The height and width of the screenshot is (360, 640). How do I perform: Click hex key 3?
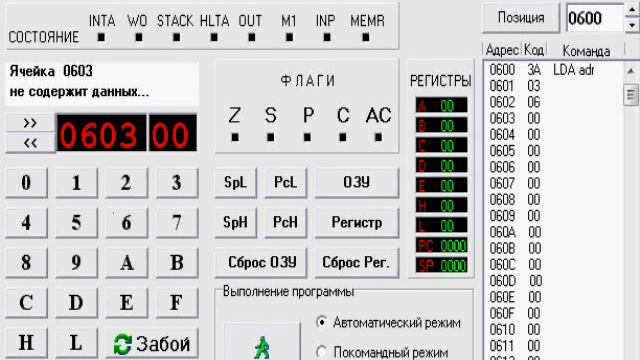point(177,182)
